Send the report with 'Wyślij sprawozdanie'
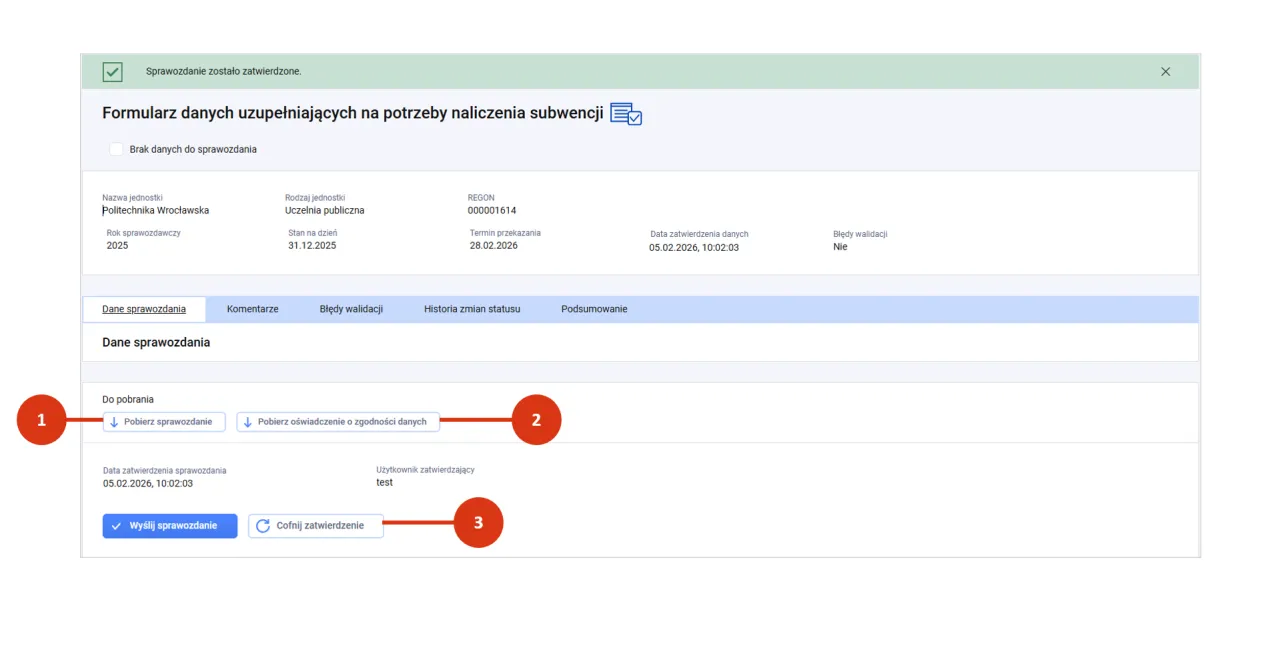Screen dimensions: 1280x650 tap(170, 526)
